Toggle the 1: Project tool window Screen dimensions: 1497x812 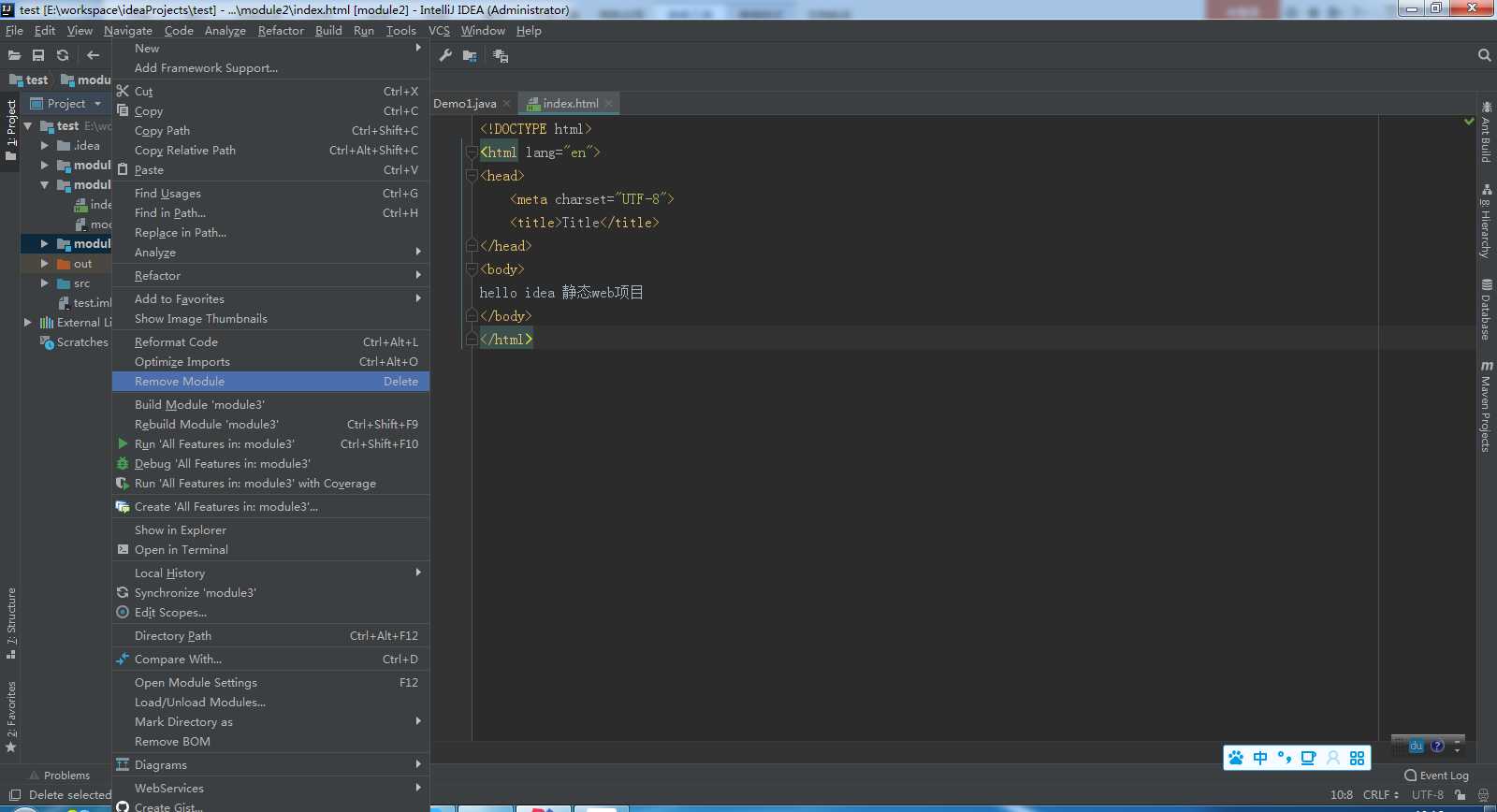(10, 130)
